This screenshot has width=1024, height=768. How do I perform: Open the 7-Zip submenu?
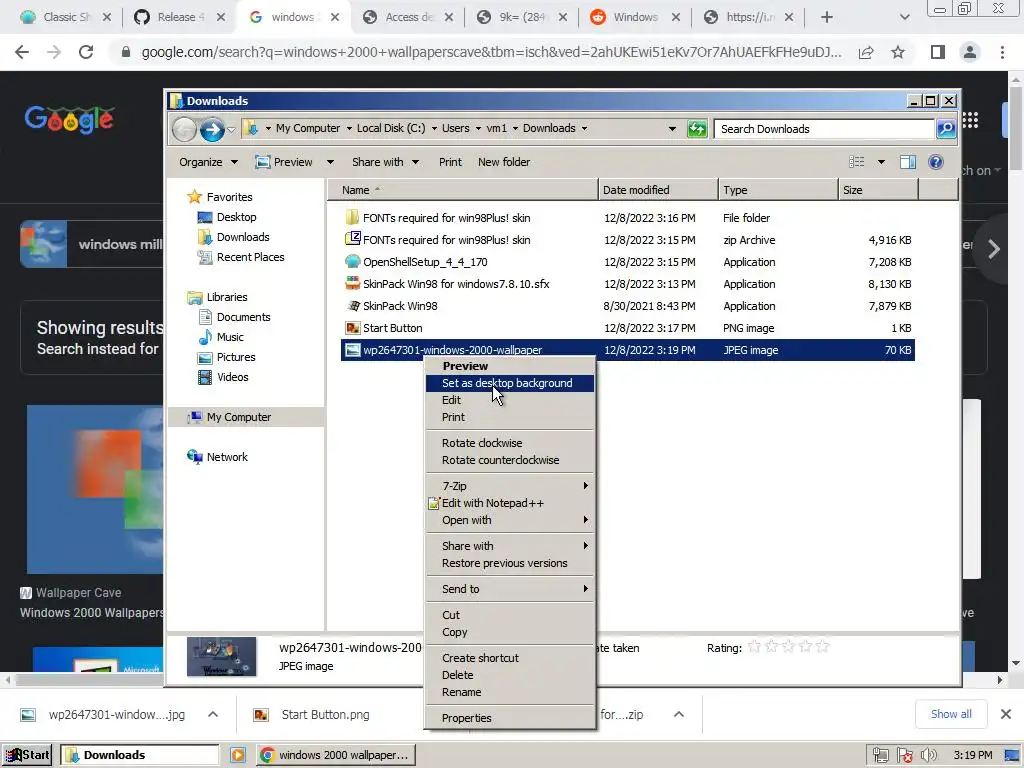pyautogui.click(x=509, y=486)
